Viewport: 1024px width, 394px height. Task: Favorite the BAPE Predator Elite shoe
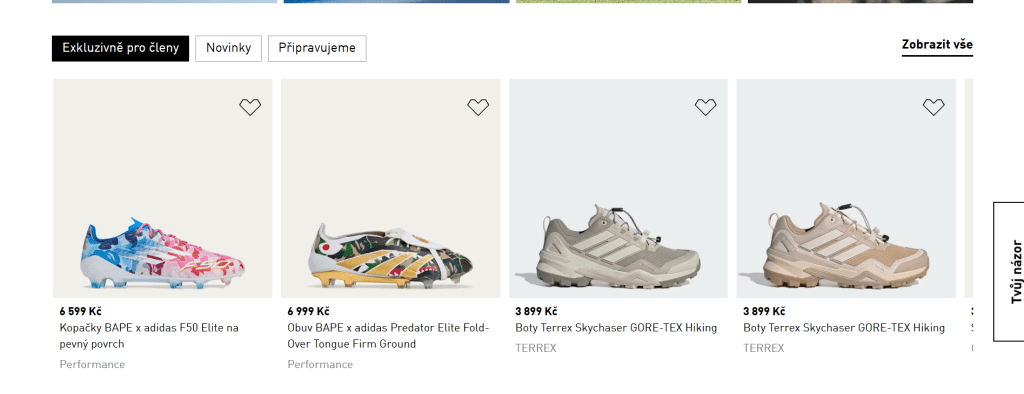pos(478,107)
